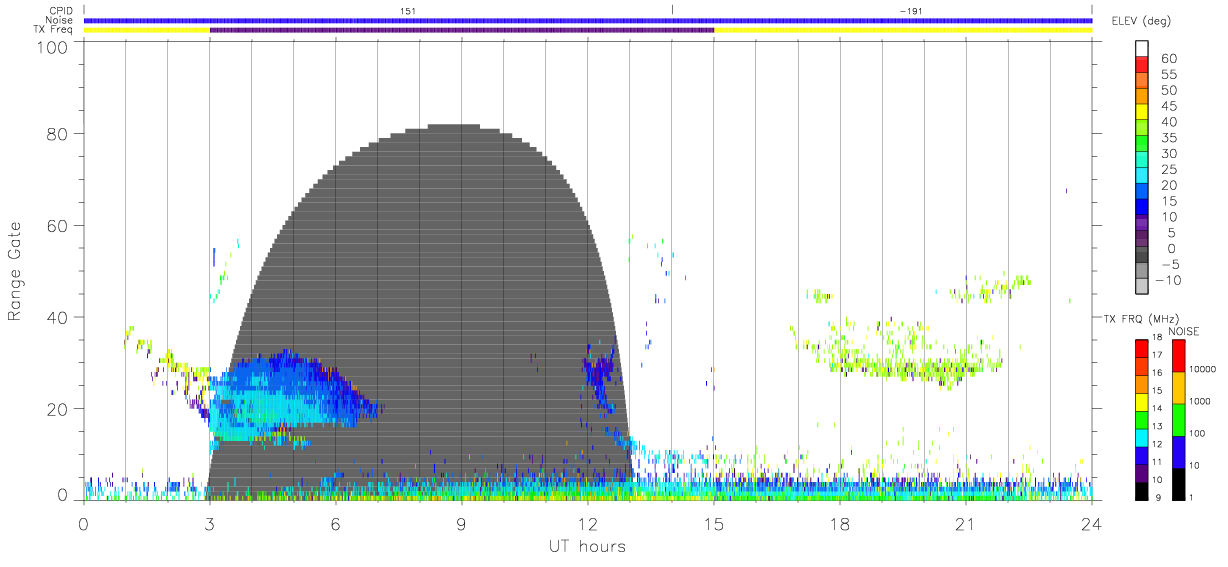Click the '10000' label on NOISE scale
The width and height of the screenshot is (1228, 567).
pyautogui.click(x=1203, y=370)
